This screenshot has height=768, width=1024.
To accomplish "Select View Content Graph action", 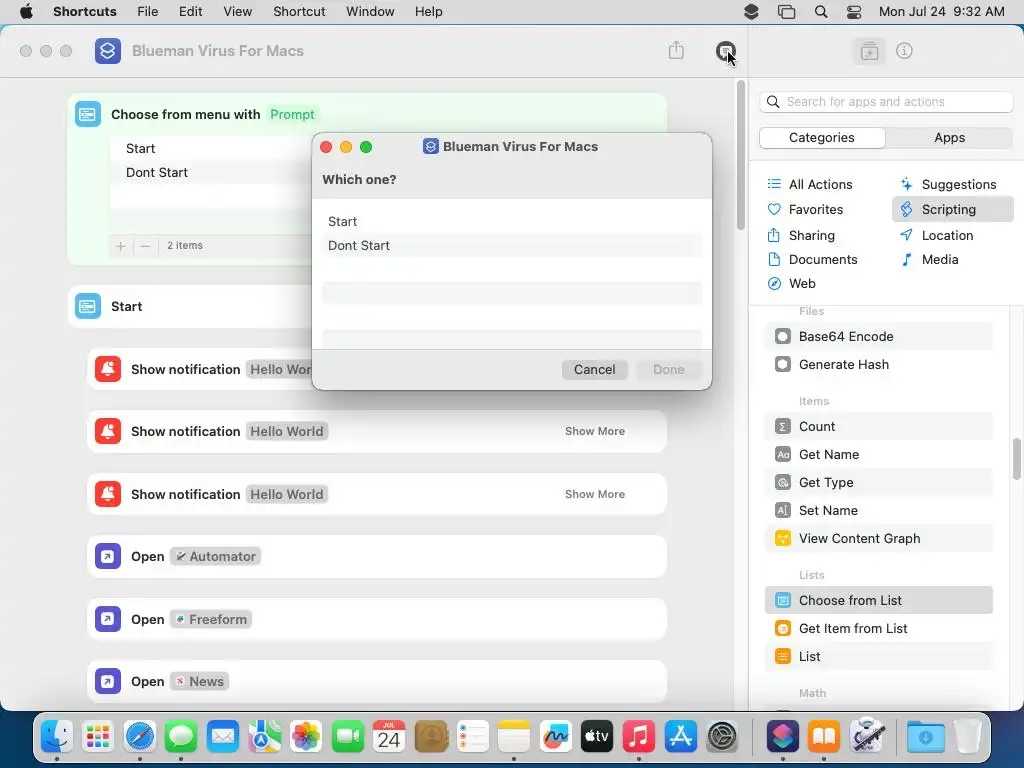I will (x=878, y=539).
